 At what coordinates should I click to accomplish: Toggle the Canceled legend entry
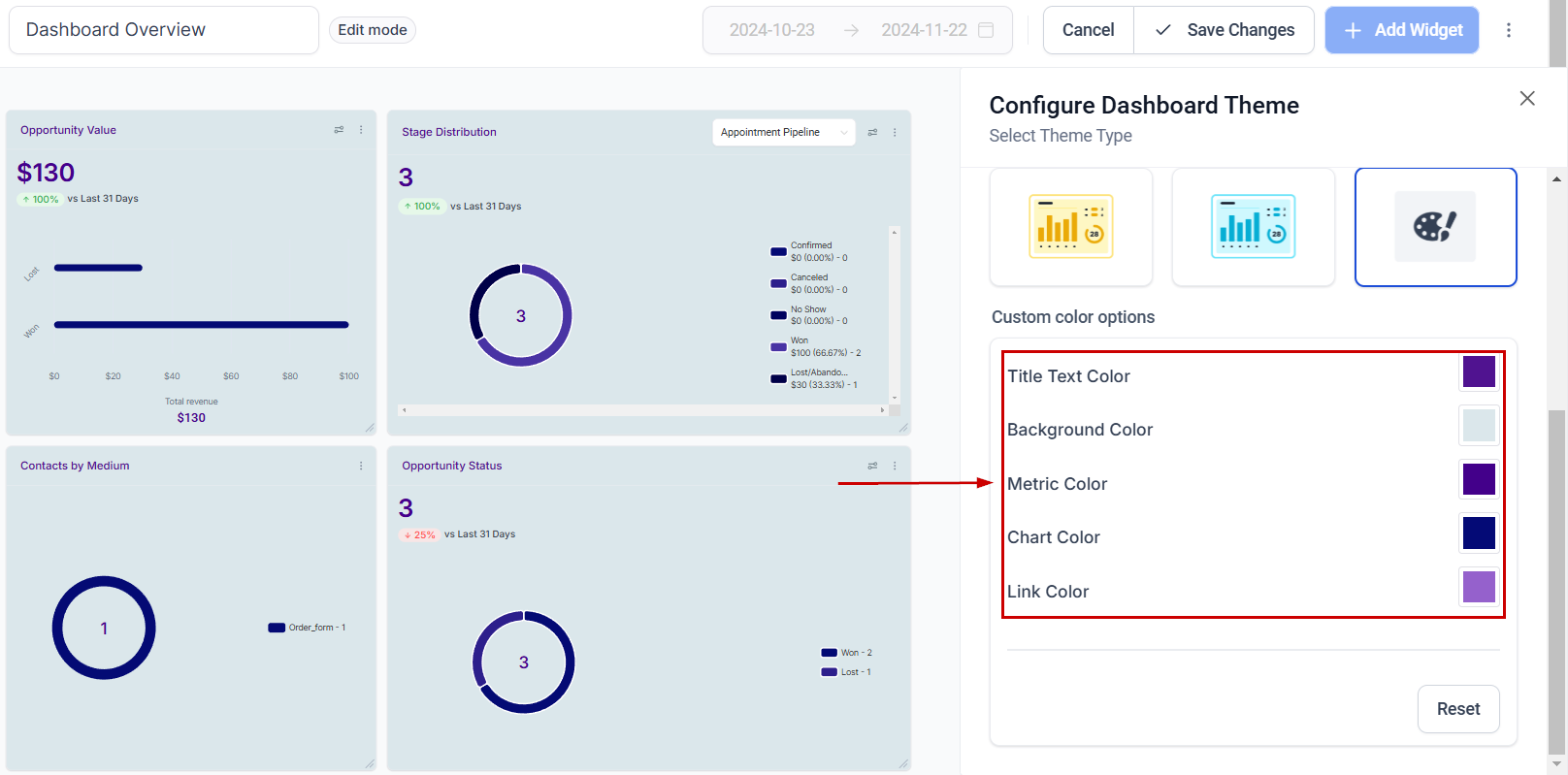[809, 283]
